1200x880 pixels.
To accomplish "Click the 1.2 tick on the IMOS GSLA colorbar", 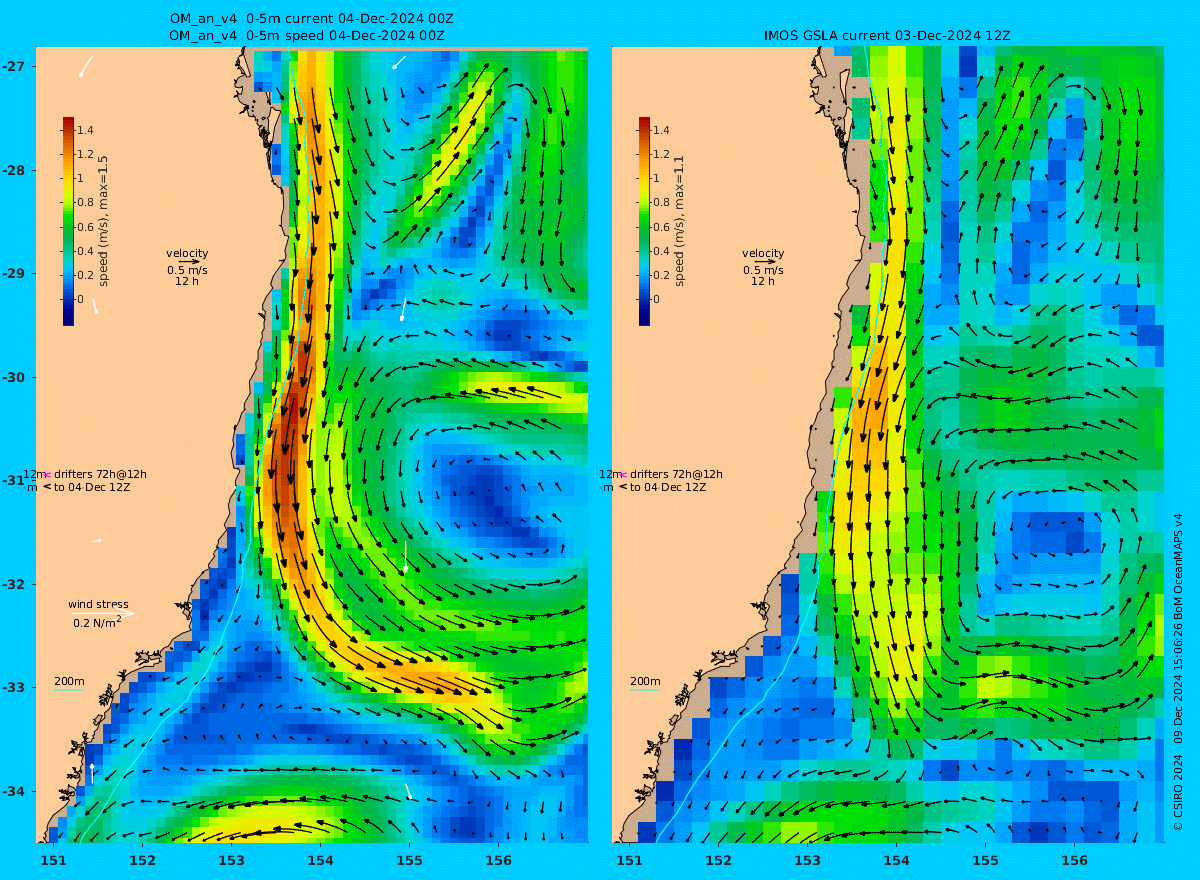I will coord(661,154).
